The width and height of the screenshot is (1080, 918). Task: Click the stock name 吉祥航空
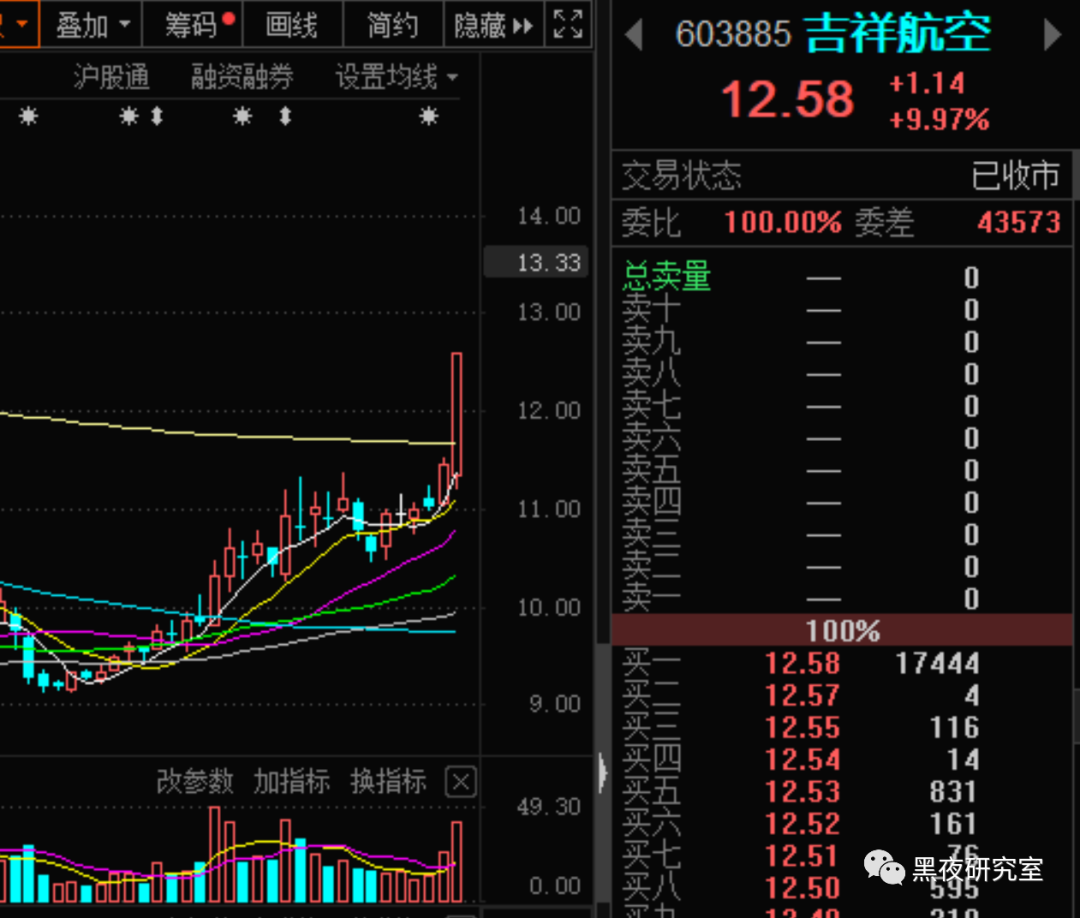pos(897,33)
